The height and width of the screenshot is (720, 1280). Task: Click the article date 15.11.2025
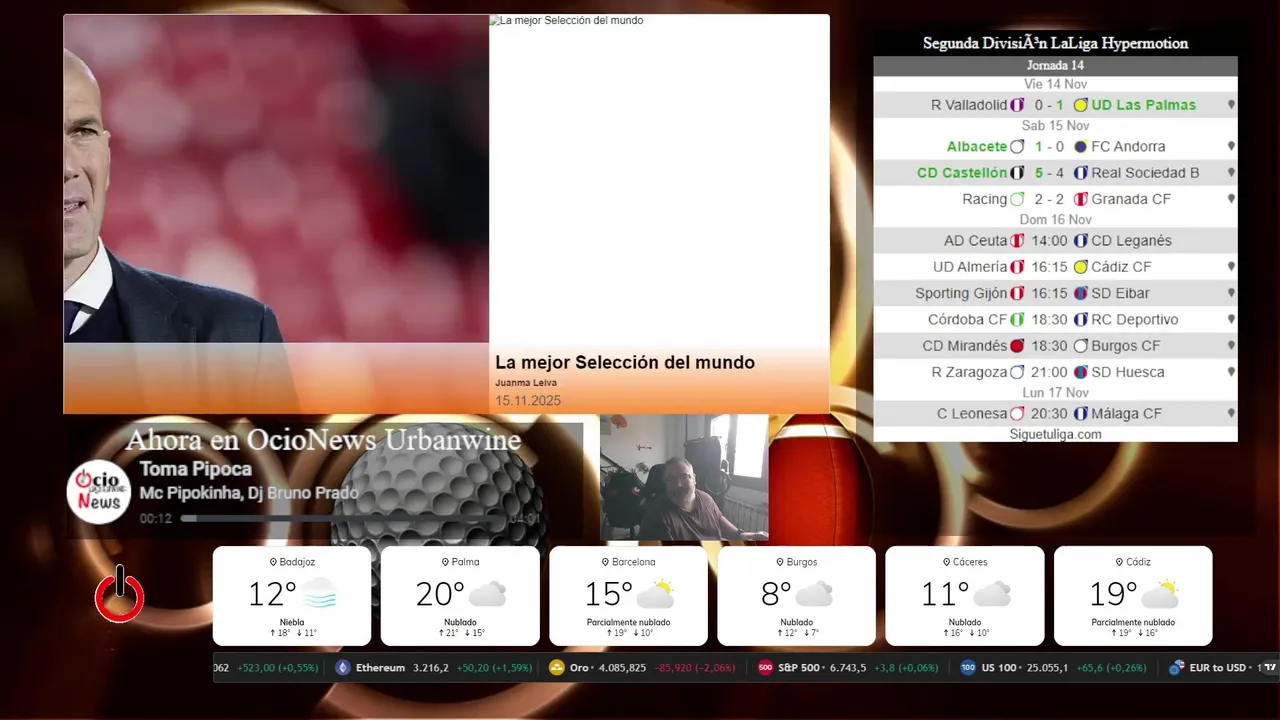tap(528, 401)
